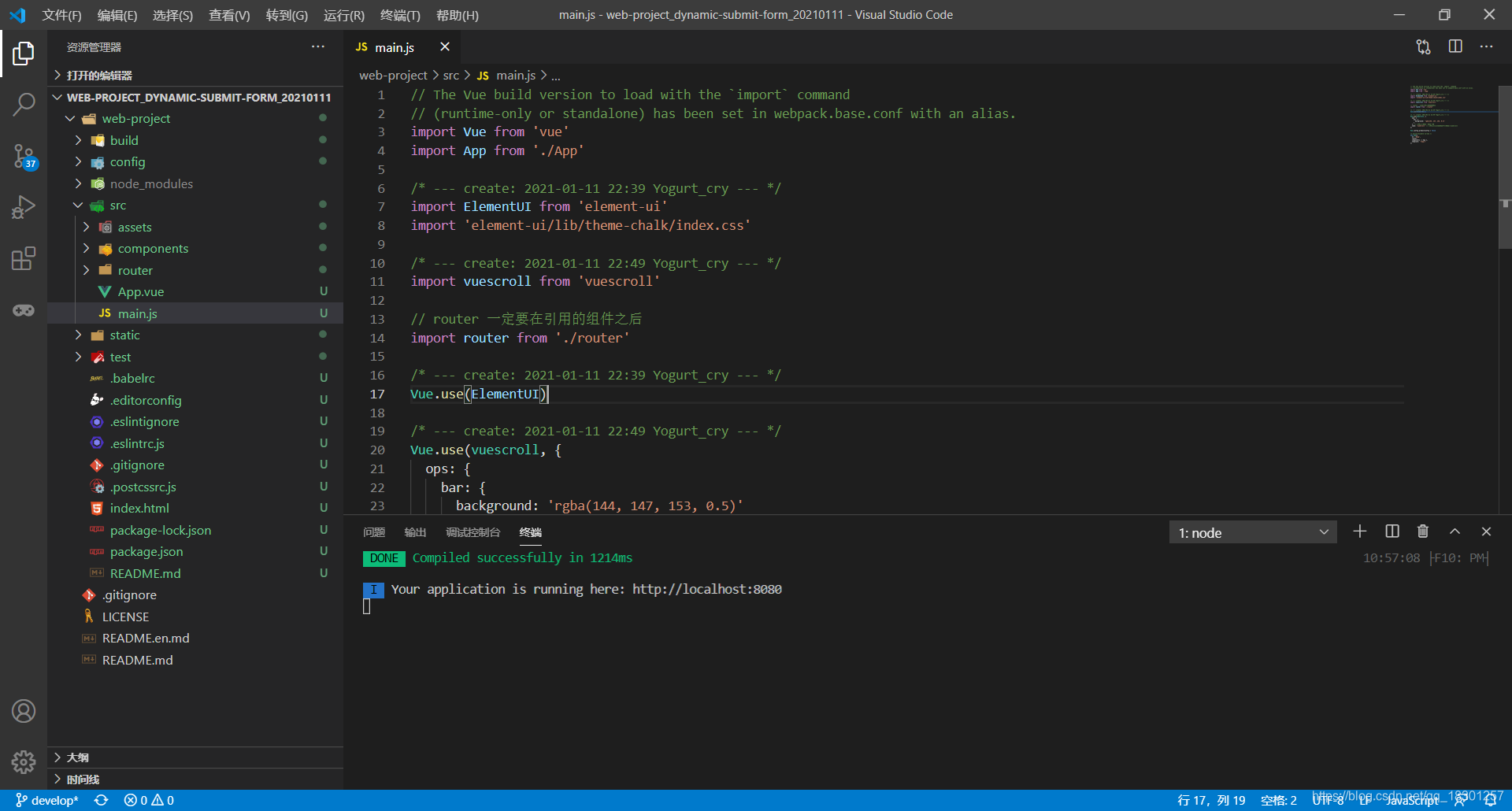Kill the terminal with trash icon

tap(1423, 531)
